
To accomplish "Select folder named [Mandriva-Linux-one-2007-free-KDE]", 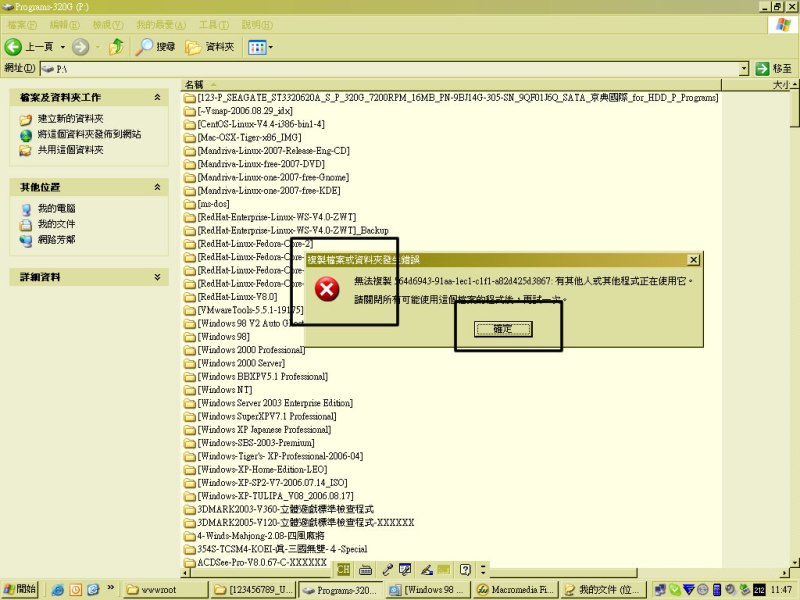I will coord(269,190).
